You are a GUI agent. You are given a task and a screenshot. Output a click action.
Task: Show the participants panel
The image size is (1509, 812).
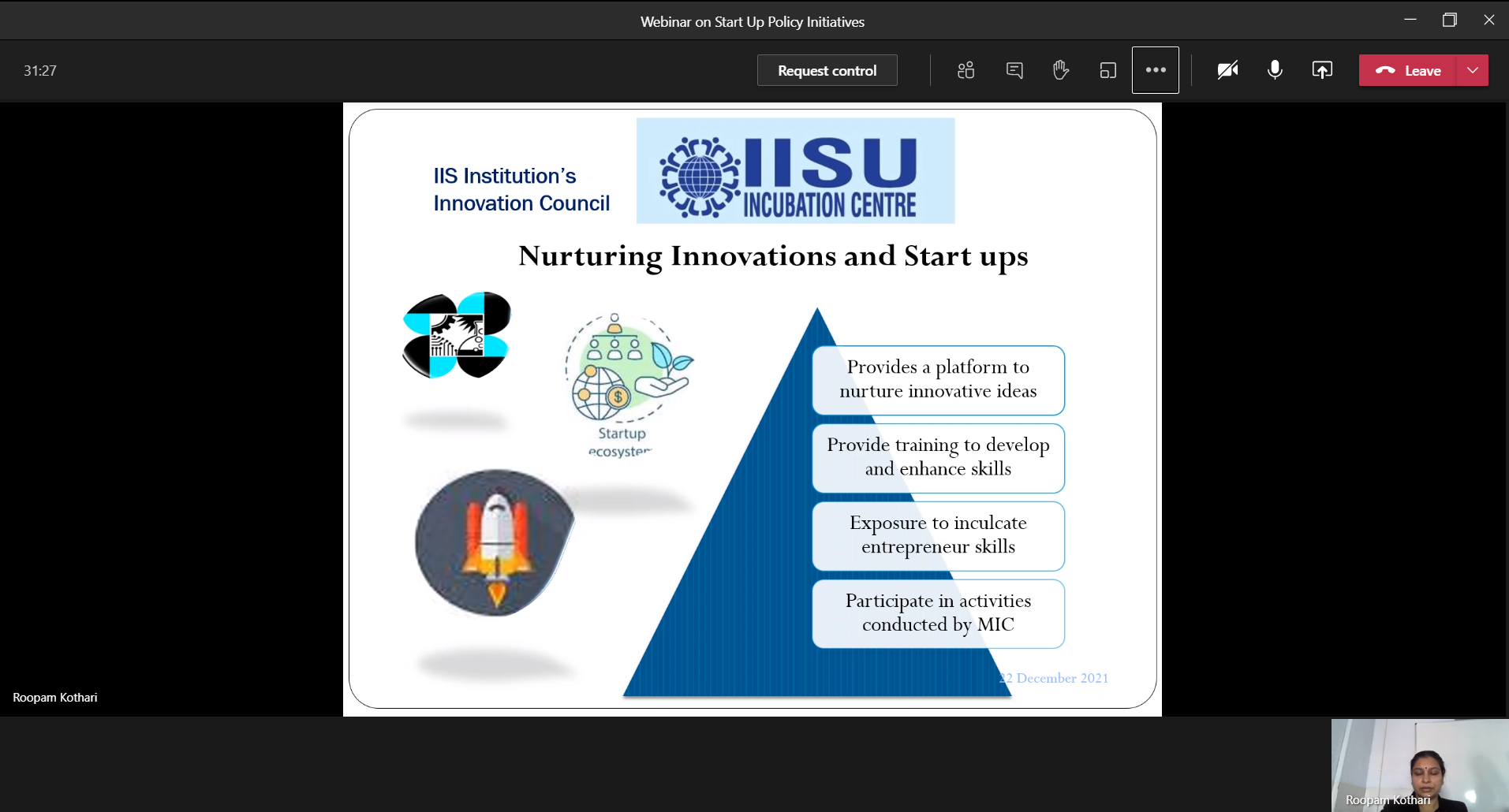tap(966, 70)
